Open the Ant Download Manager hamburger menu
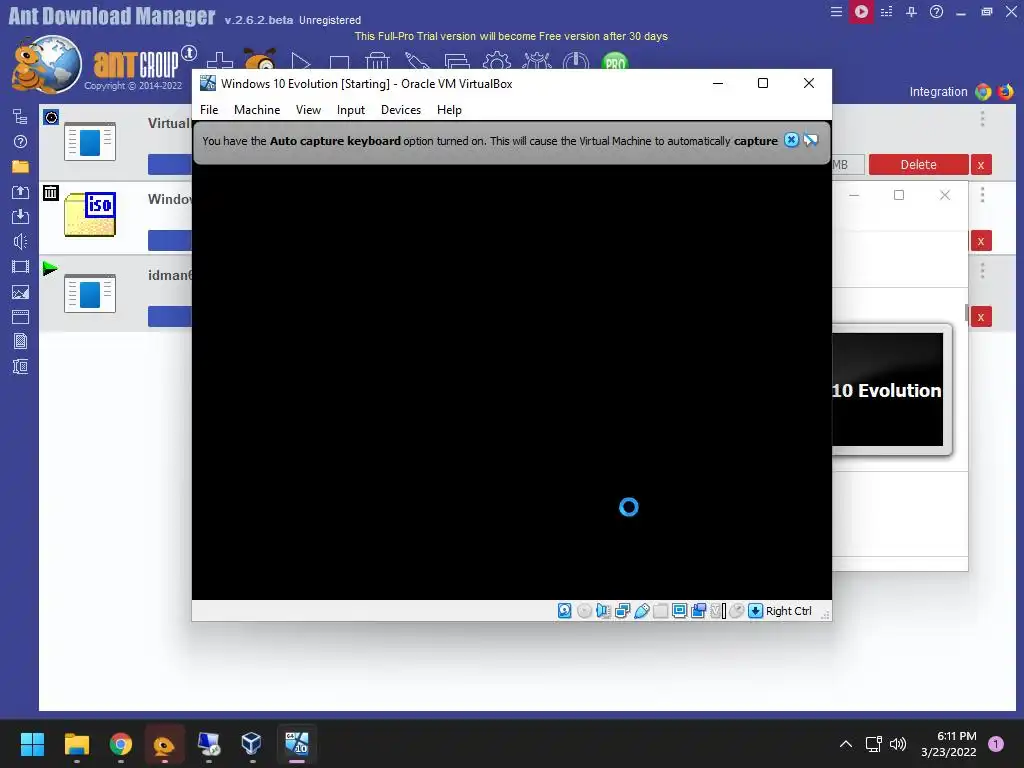Screen dimensions: 1024x768 click(x=835, y=12)
